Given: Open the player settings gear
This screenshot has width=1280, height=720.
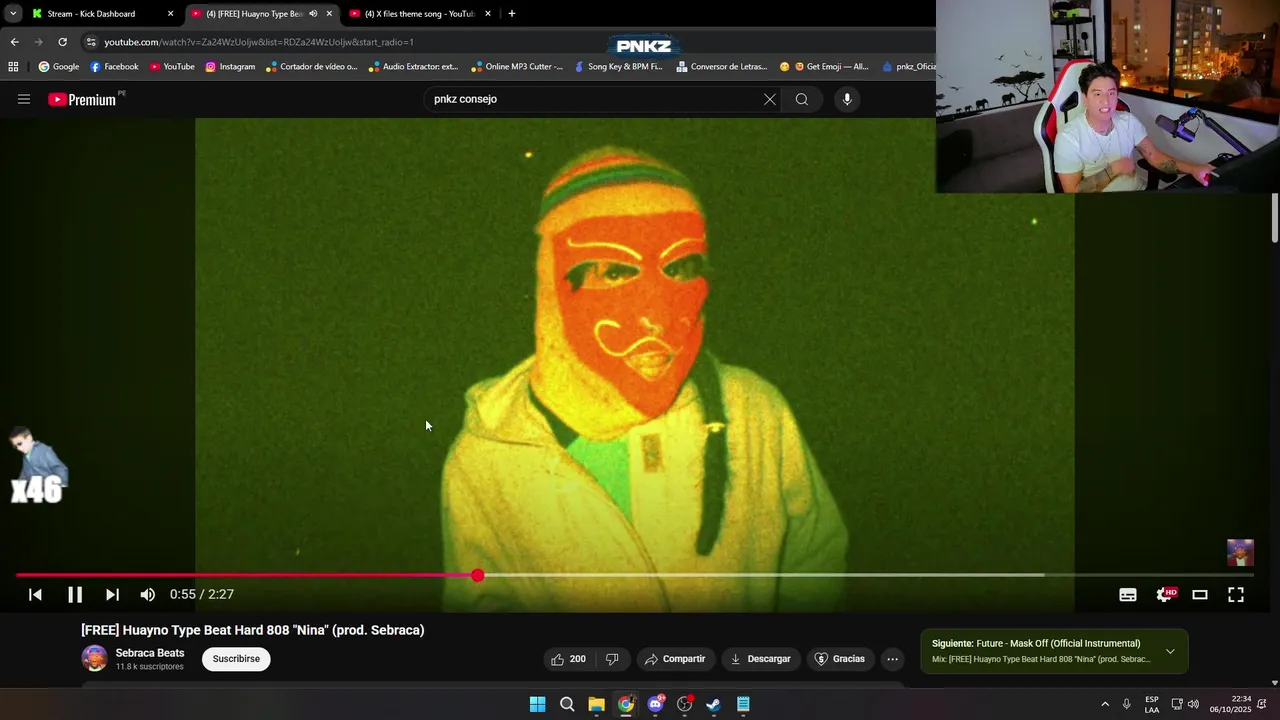Looking at the screenshot, I should (x=1164, y=595).
